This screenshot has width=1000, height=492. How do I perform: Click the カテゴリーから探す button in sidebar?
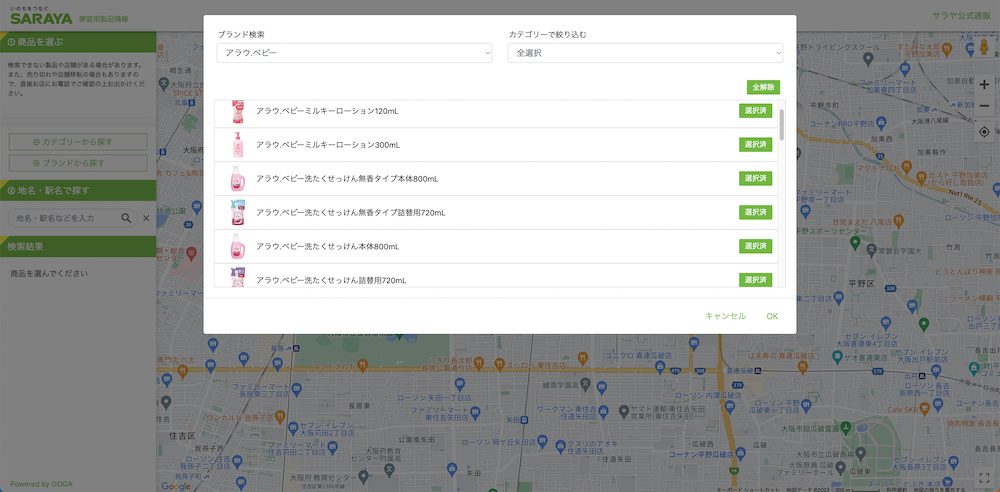[x=78, y=142]
